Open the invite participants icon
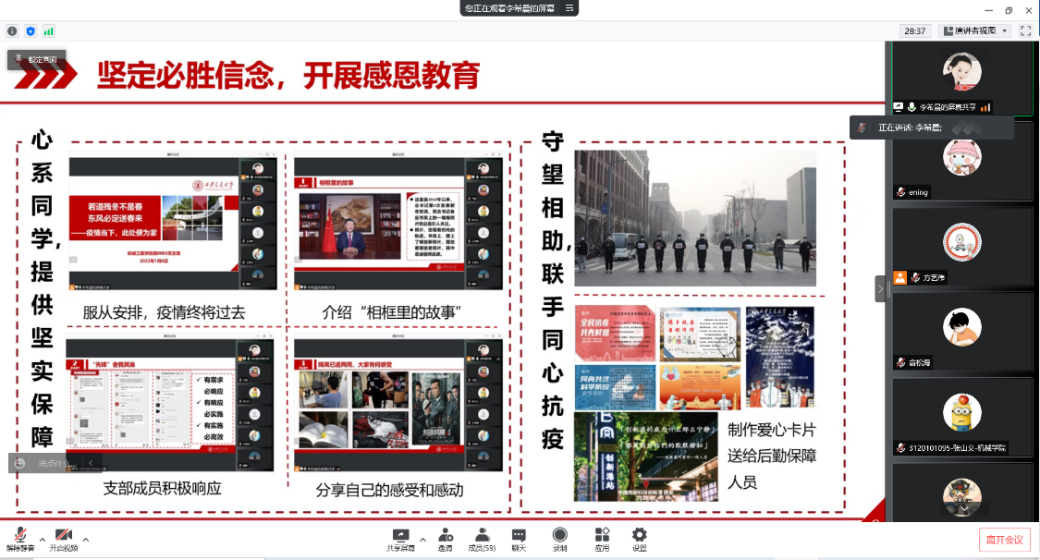 point(445,538)
